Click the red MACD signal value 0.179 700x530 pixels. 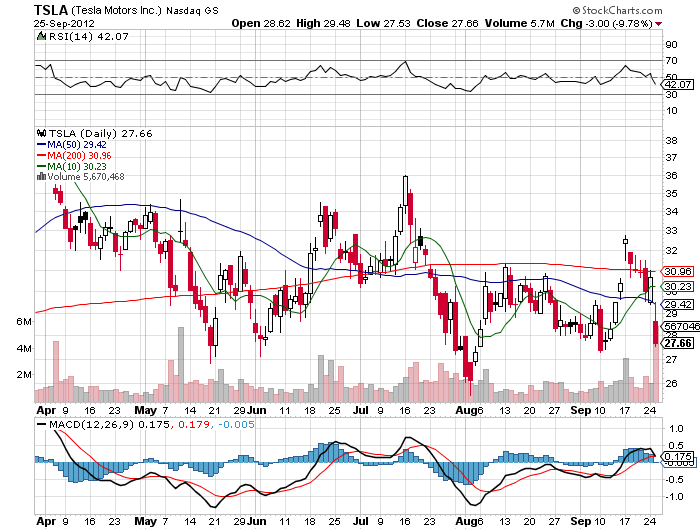pyautogui.click(x=193, y=424)
